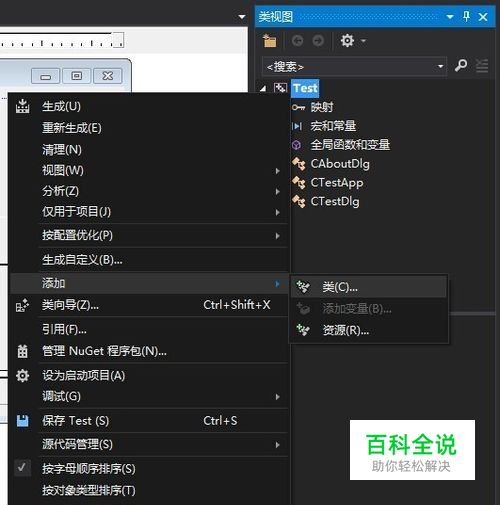Open the 源代码管理(S) submenu
The width and height of the screenshot is (500, 505).
(149, 445)
